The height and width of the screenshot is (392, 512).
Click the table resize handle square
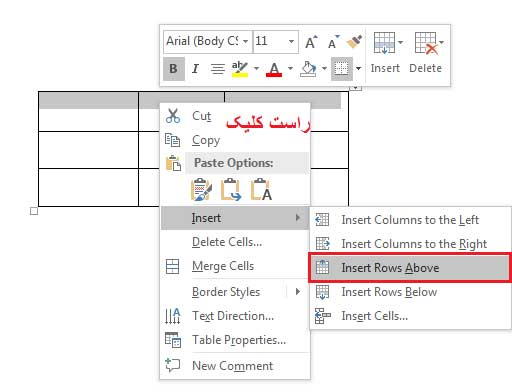tap(34, 211)
